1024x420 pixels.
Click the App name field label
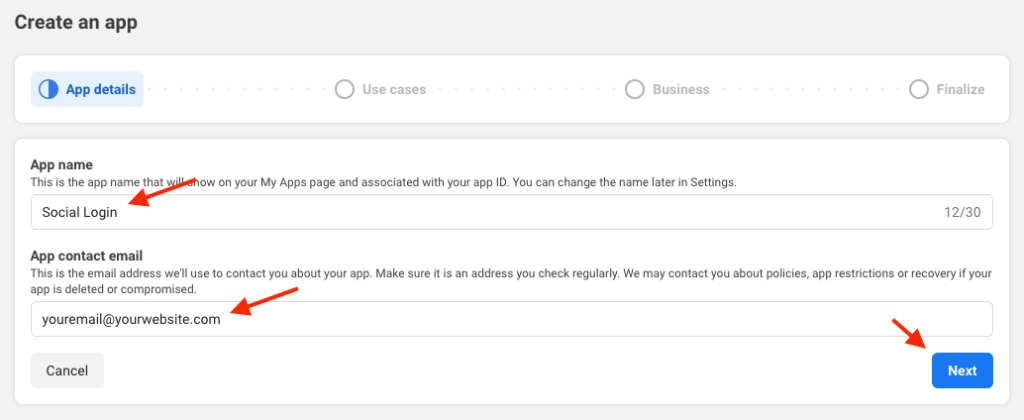61,165
